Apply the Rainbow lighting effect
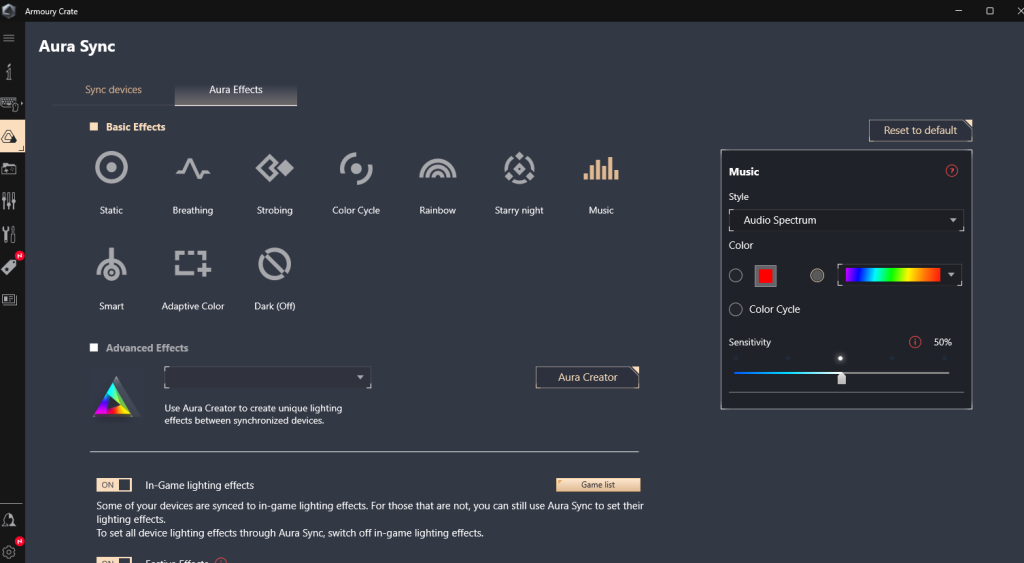The image size is (1024, 563). [x=437, y=168]
